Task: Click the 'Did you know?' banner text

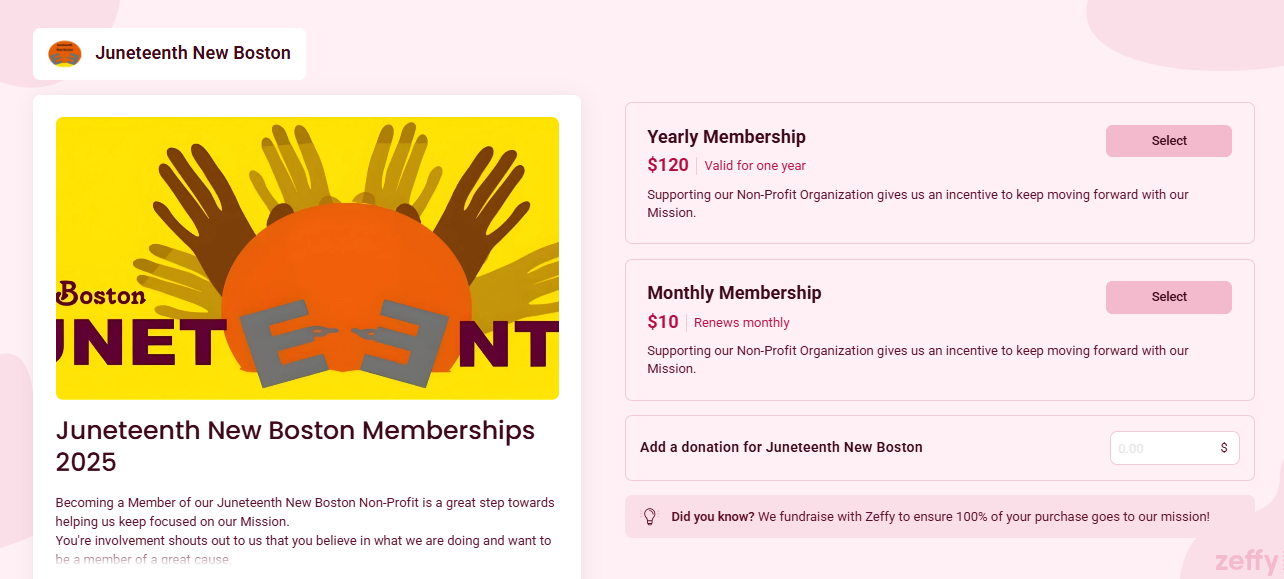Action: pyautogui.click(x=712, y=516)
